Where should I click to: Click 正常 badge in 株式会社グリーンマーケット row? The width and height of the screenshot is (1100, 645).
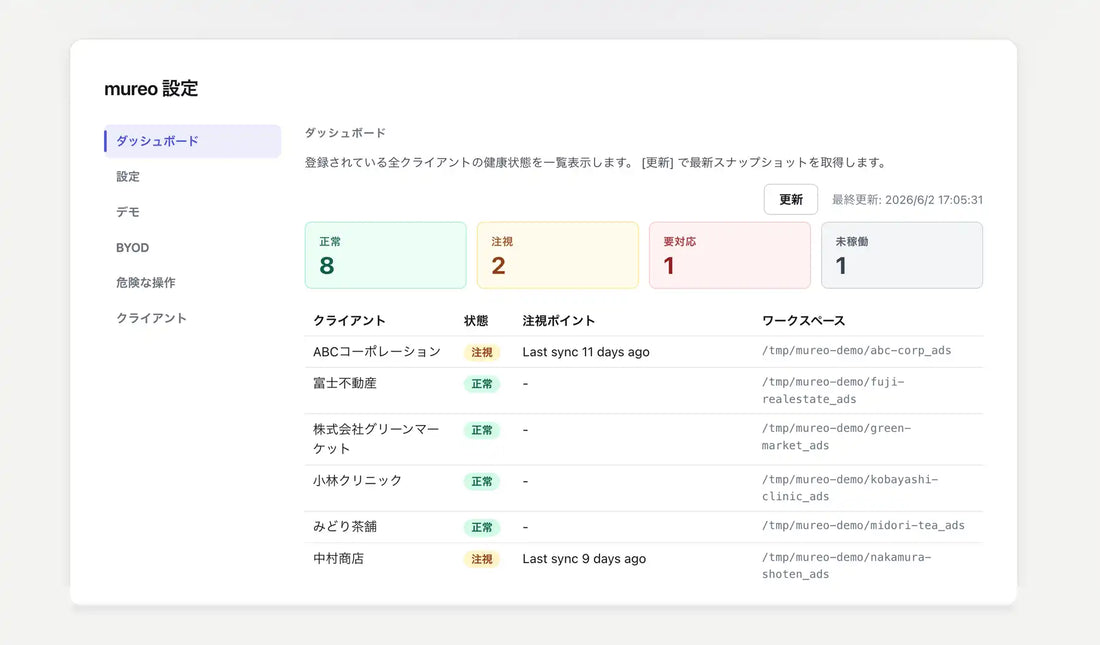click(x=481, y=430)
